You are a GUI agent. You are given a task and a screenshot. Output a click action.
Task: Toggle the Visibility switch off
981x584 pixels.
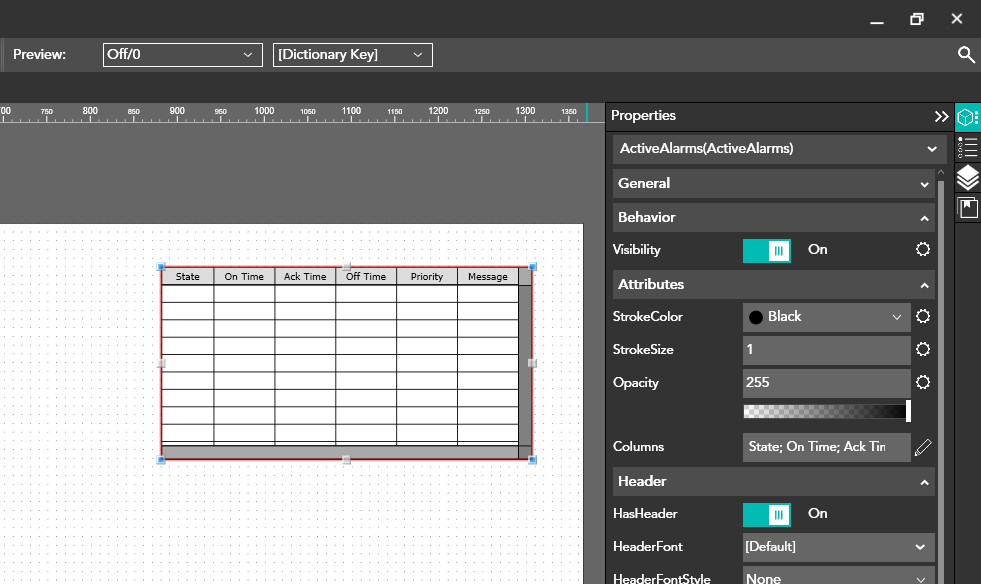(x=767, y=250)
